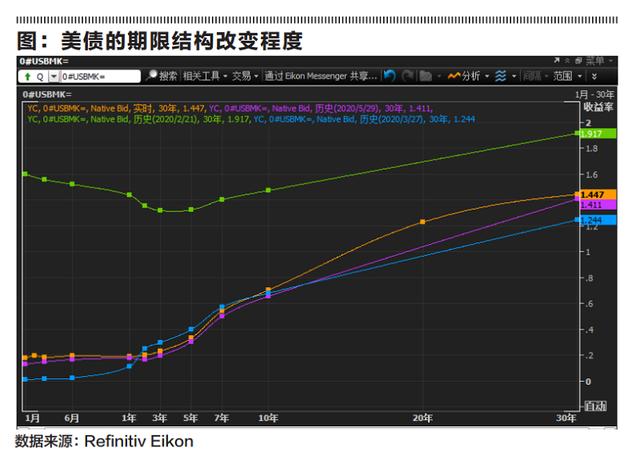Click the folder open icon

[425, 76]
